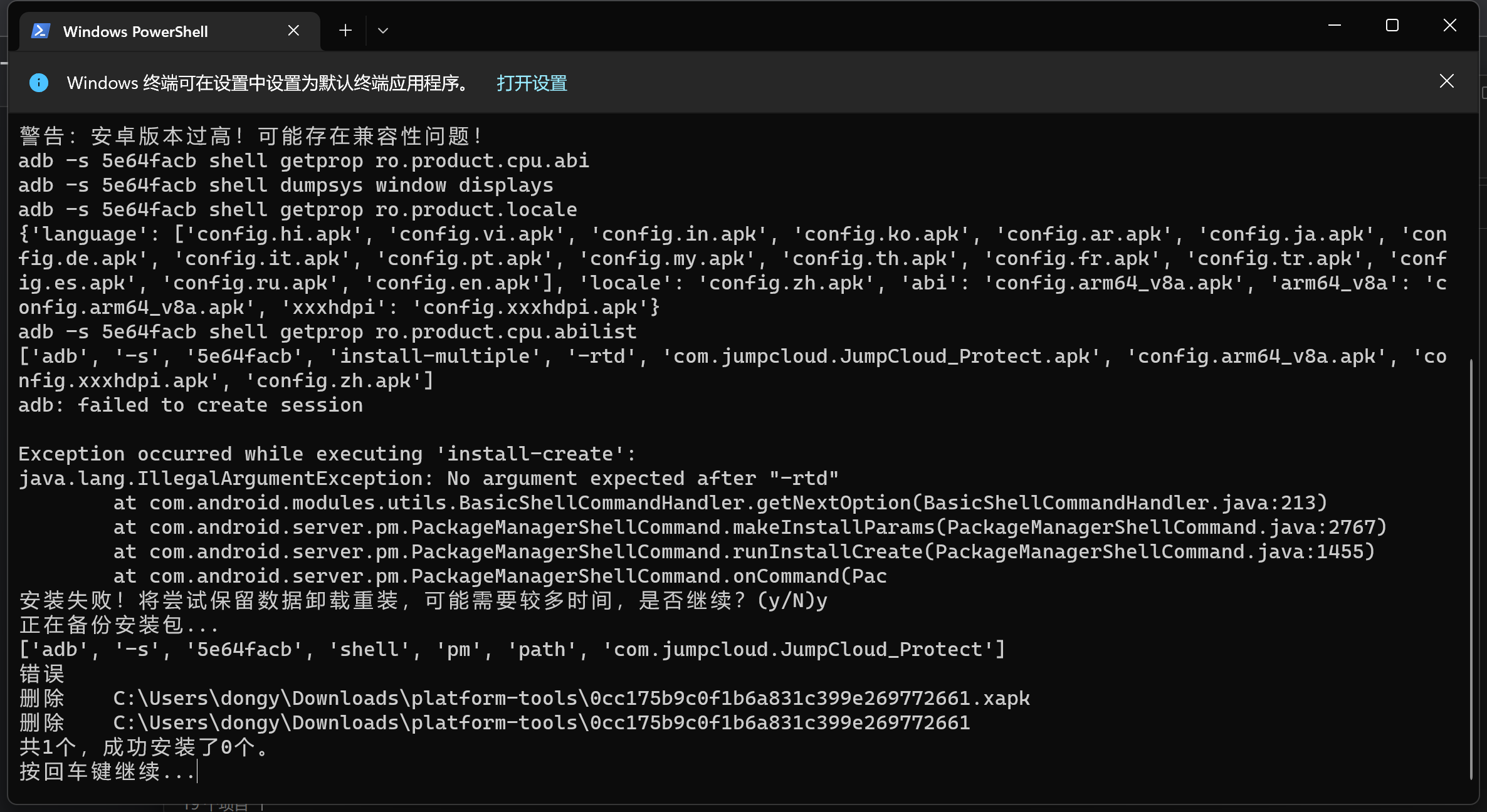Open settings via 打开设置 link
The width and height of the screenshot is (1487, 812).
tap(532, 83)
